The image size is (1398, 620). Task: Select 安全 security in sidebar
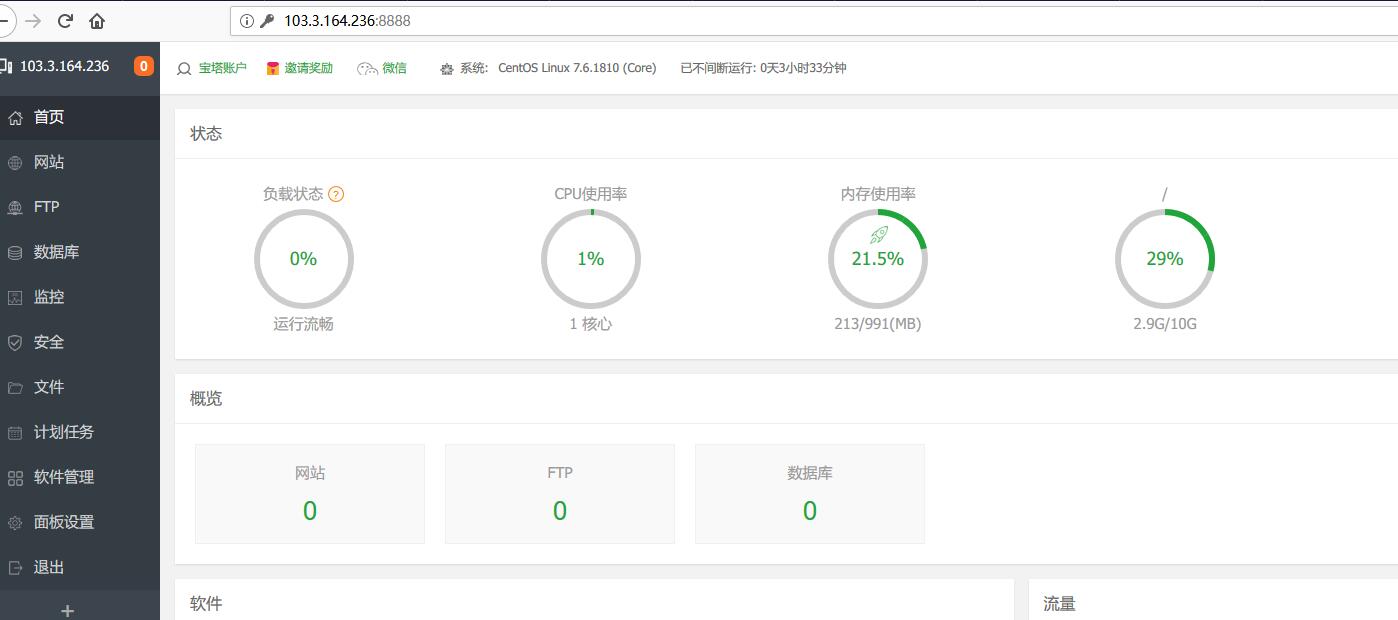pyautogui.click(x=49, y=342)
